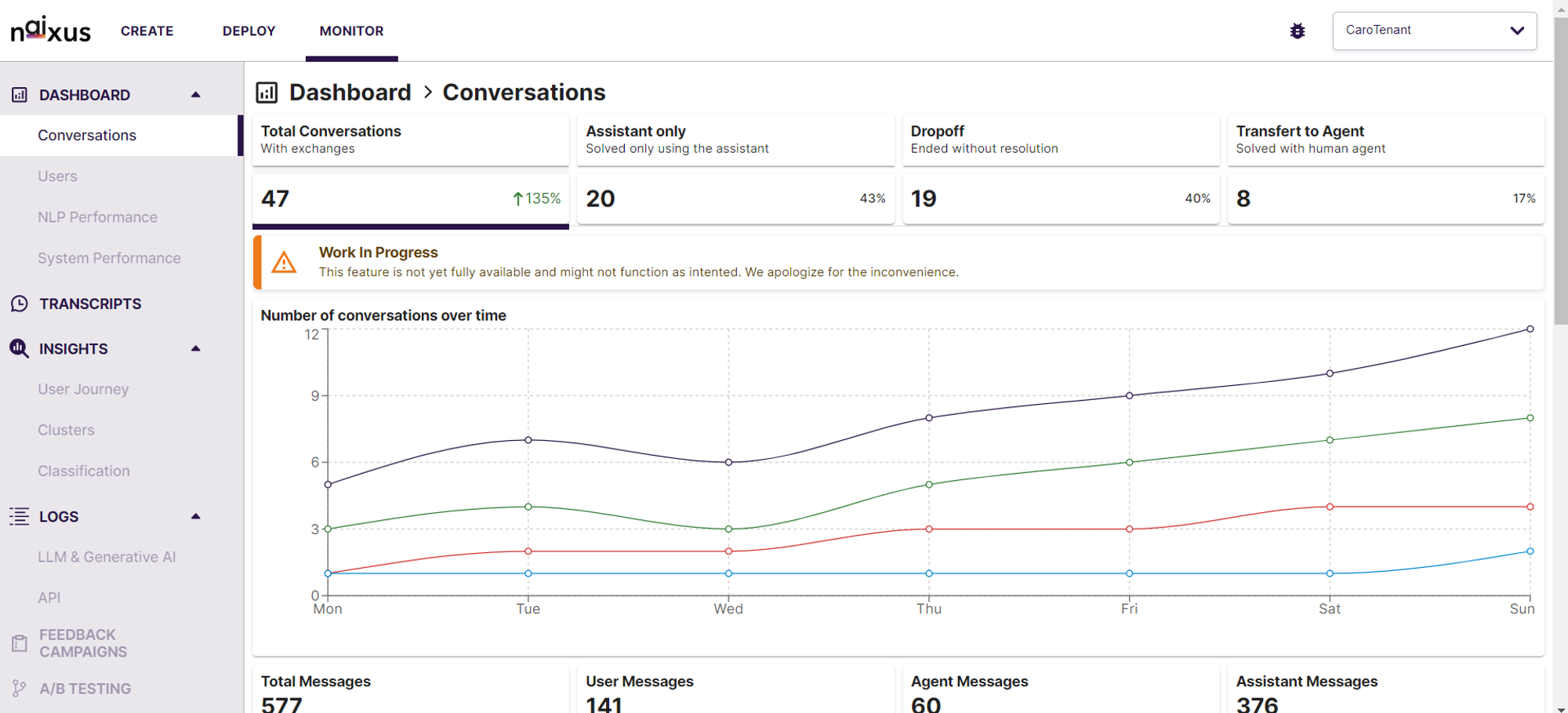1568x713 pixels.
Task: Click the Total Conversations value 47
Action: pyautogui.click(x=275, y=198)
